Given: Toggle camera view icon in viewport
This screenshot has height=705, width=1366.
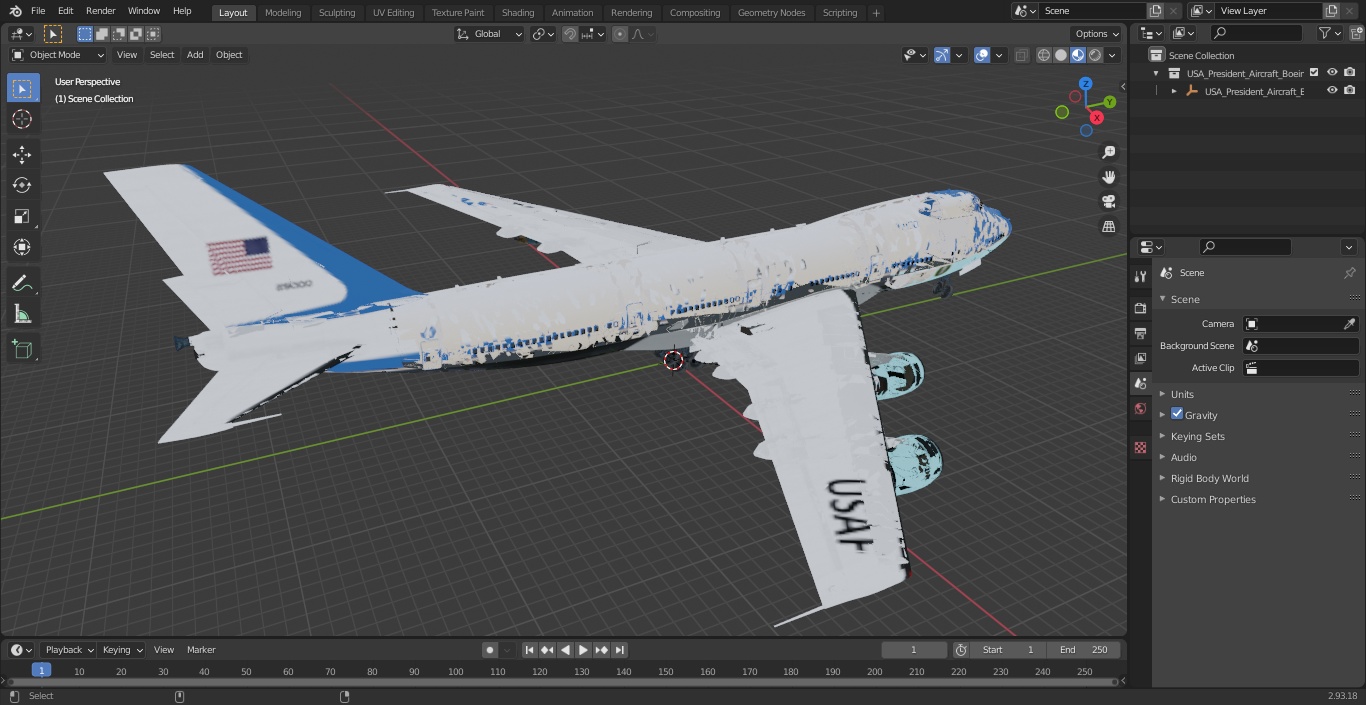Looking at the screenshot, I should coord(1109,201).
